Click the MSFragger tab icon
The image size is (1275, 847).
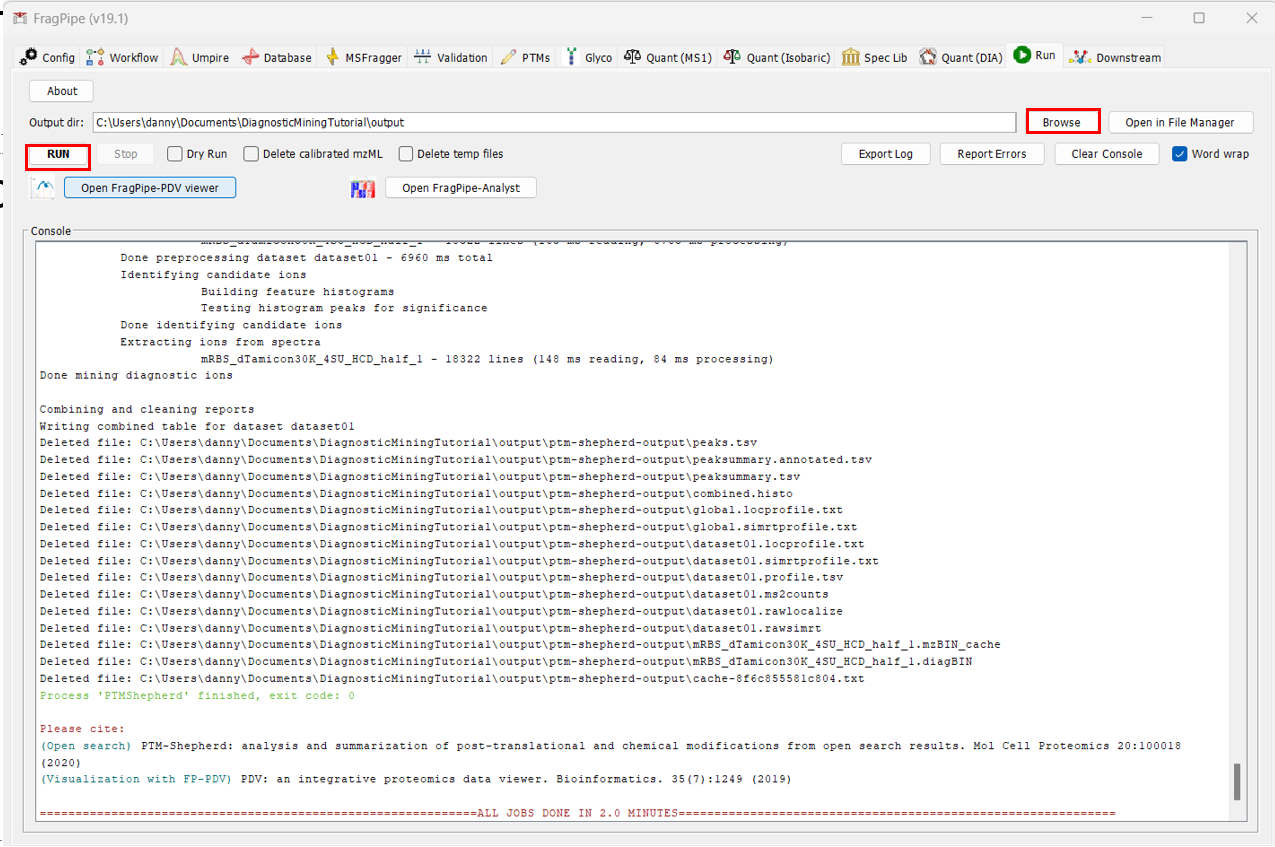[x=332, y=57]
